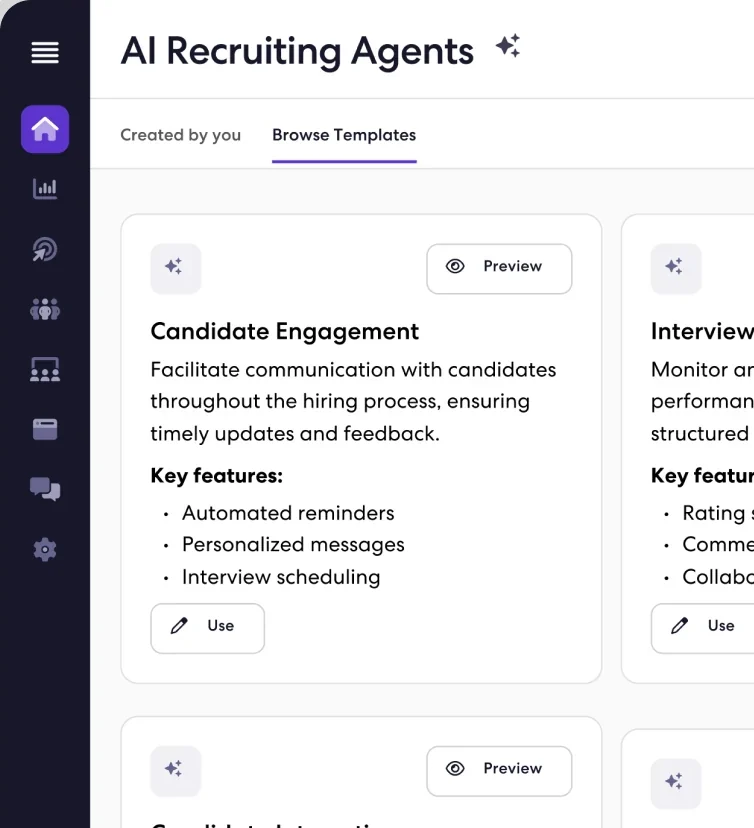Screen dimensions: 754x828
Task: Click the sparkle icon on bottom-right template card
Action: 676,784
